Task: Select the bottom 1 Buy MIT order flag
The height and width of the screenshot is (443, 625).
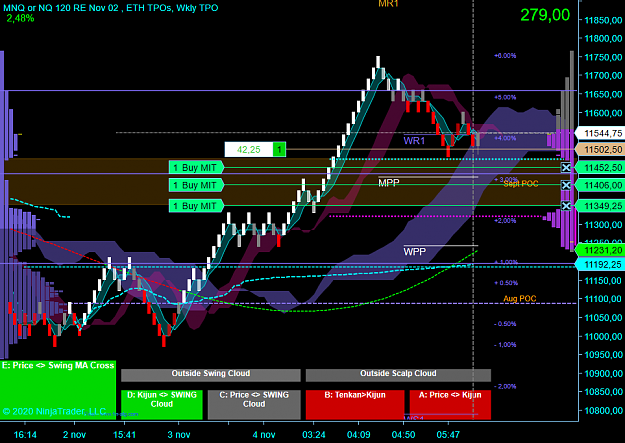Action: 196,206
